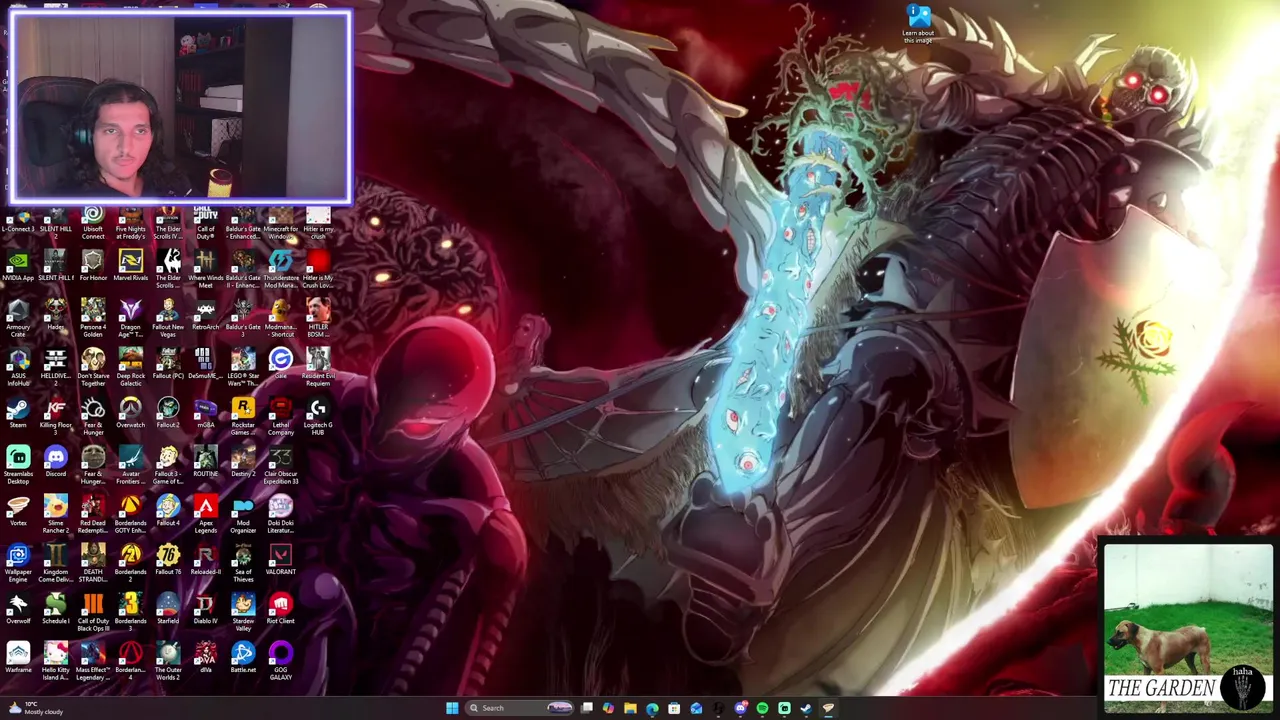The height and width of the screenshot is (720, 1280).
Task: Click Clair Obscur Expedition 33 icon
Action: tap(280, 466)
